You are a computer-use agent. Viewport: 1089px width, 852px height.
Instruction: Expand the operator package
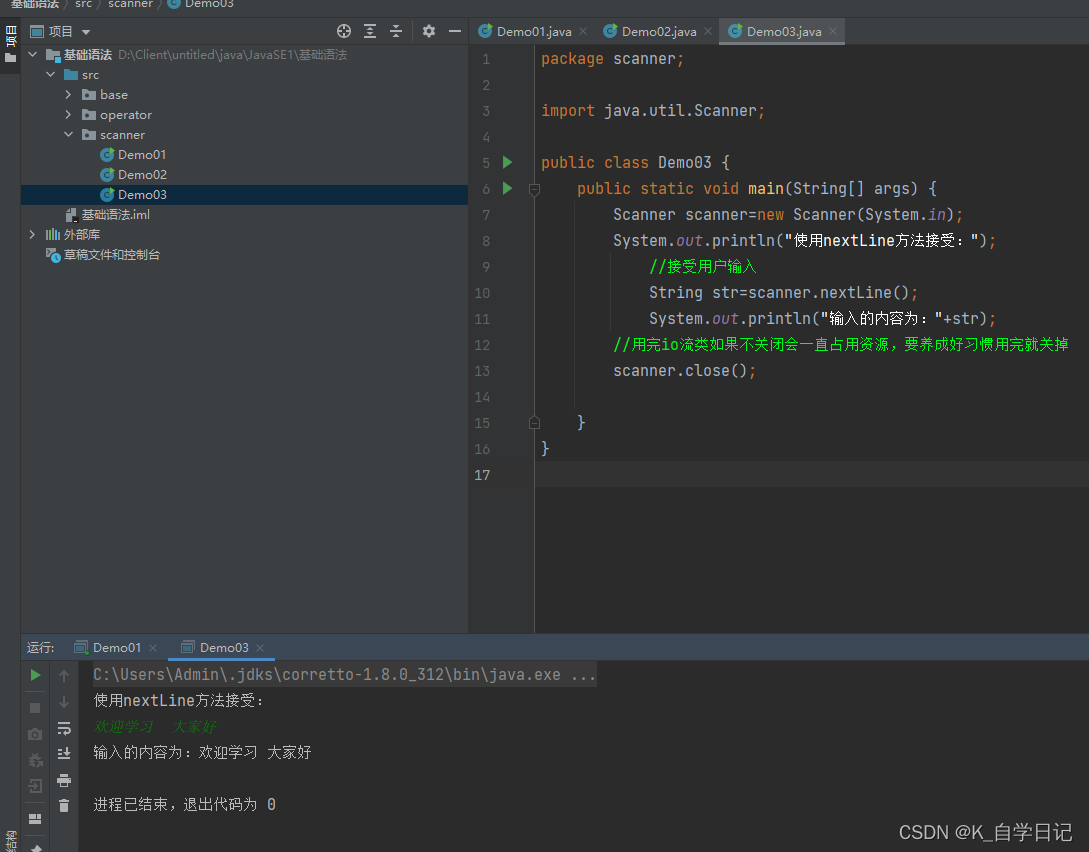point(68,115)
